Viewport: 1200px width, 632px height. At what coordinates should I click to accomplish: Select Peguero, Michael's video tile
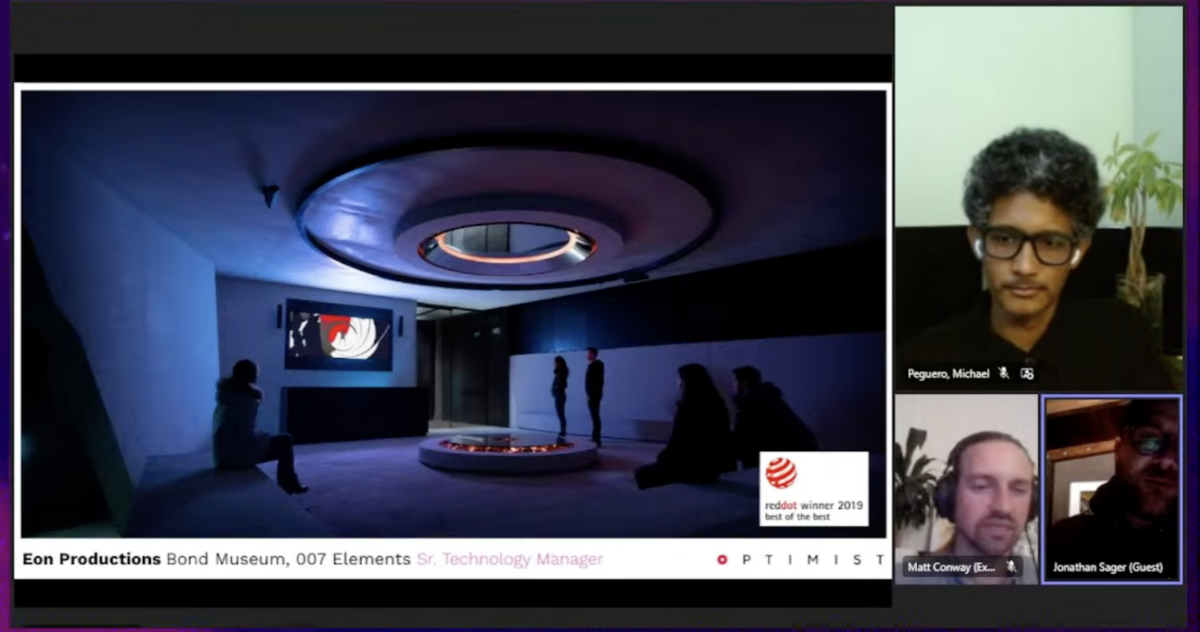[1039, 198]
